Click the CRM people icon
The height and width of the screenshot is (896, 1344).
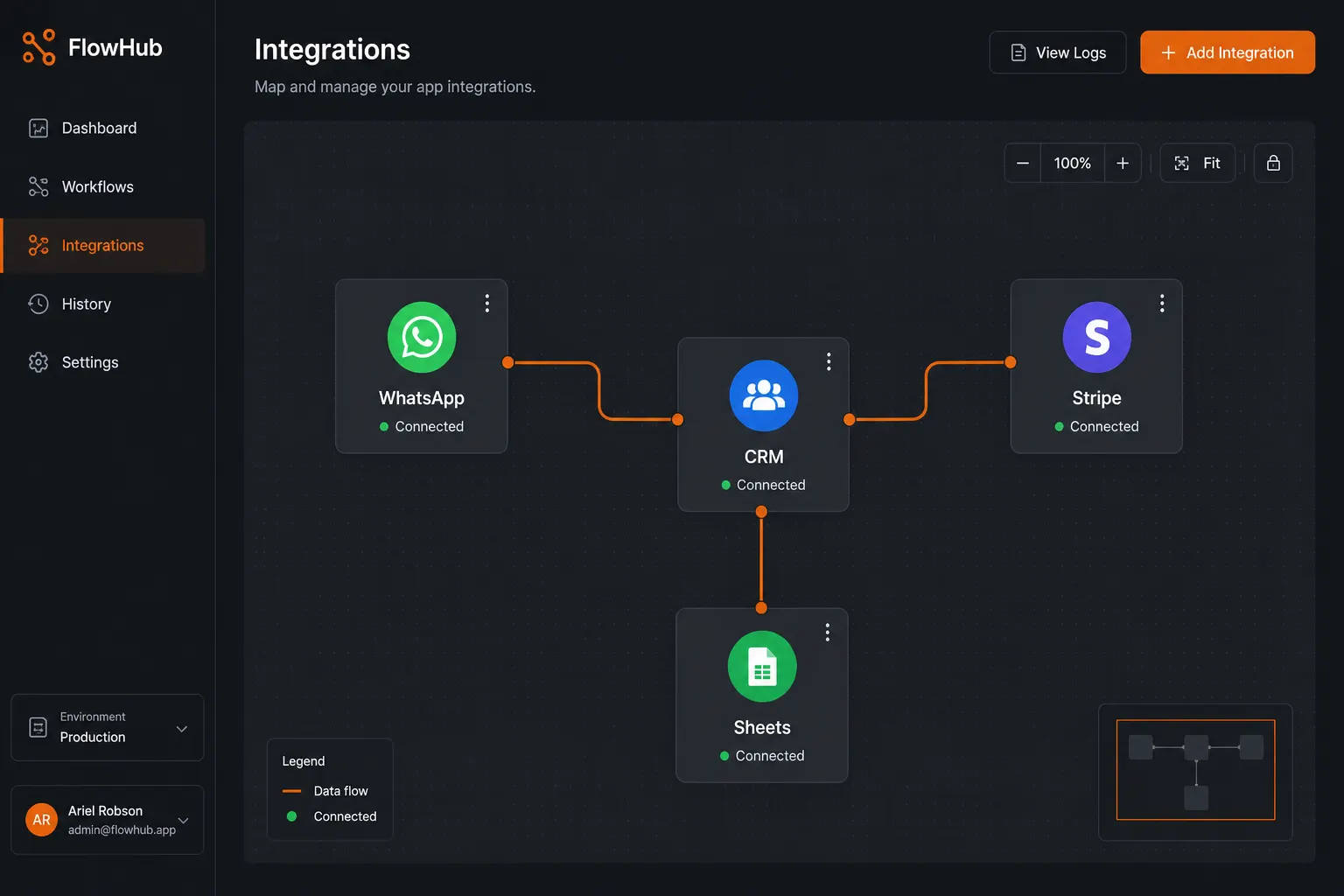pyautogui.click(x=764, y=395)
